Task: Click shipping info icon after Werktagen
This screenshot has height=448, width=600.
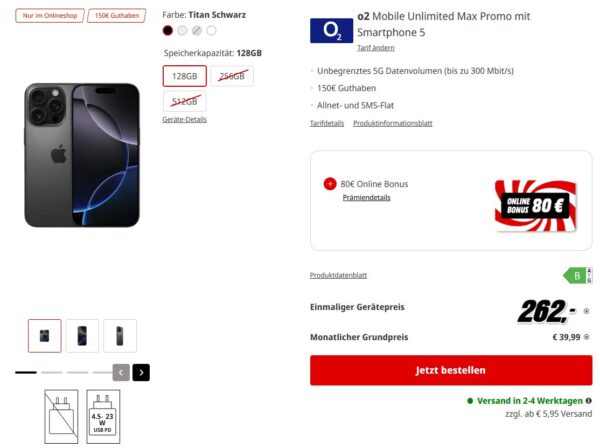Action: tap(589, 401)
